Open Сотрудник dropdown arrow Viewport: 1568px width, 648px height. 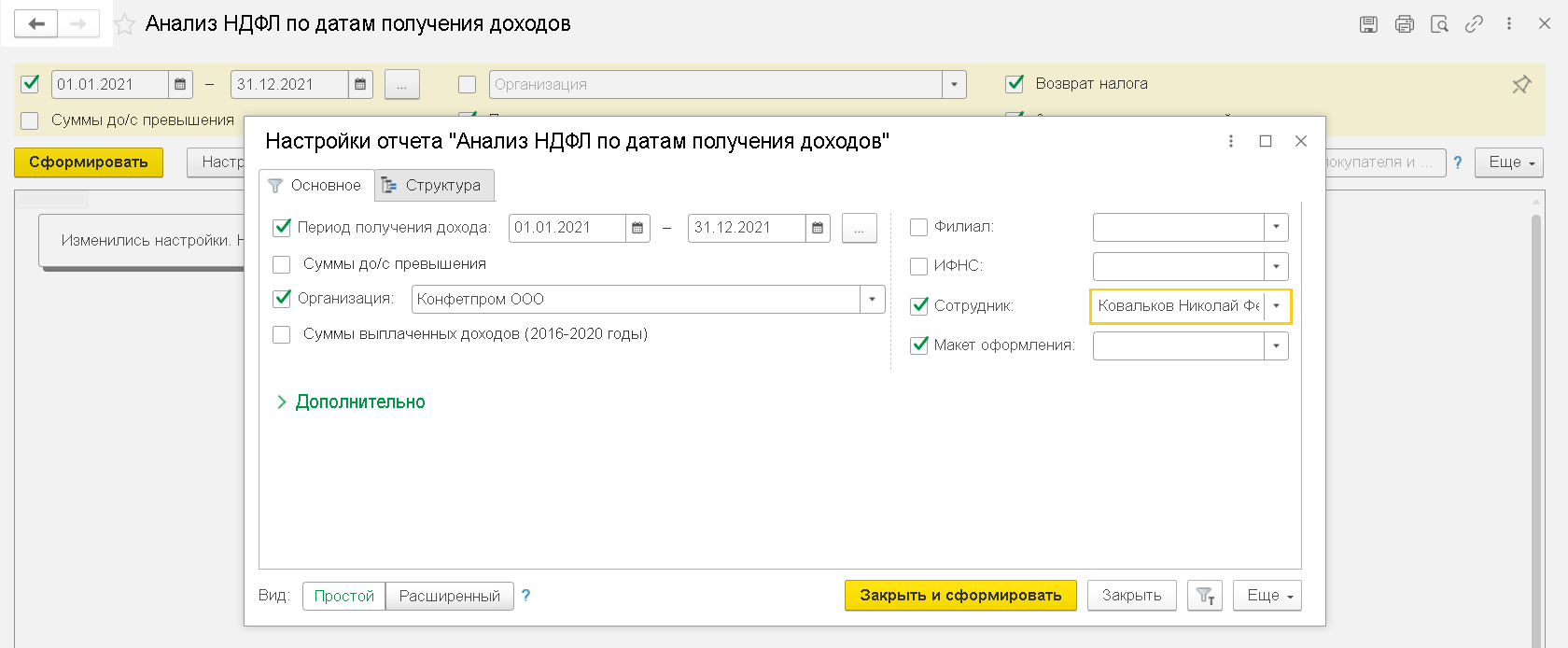coord(1276,305)
